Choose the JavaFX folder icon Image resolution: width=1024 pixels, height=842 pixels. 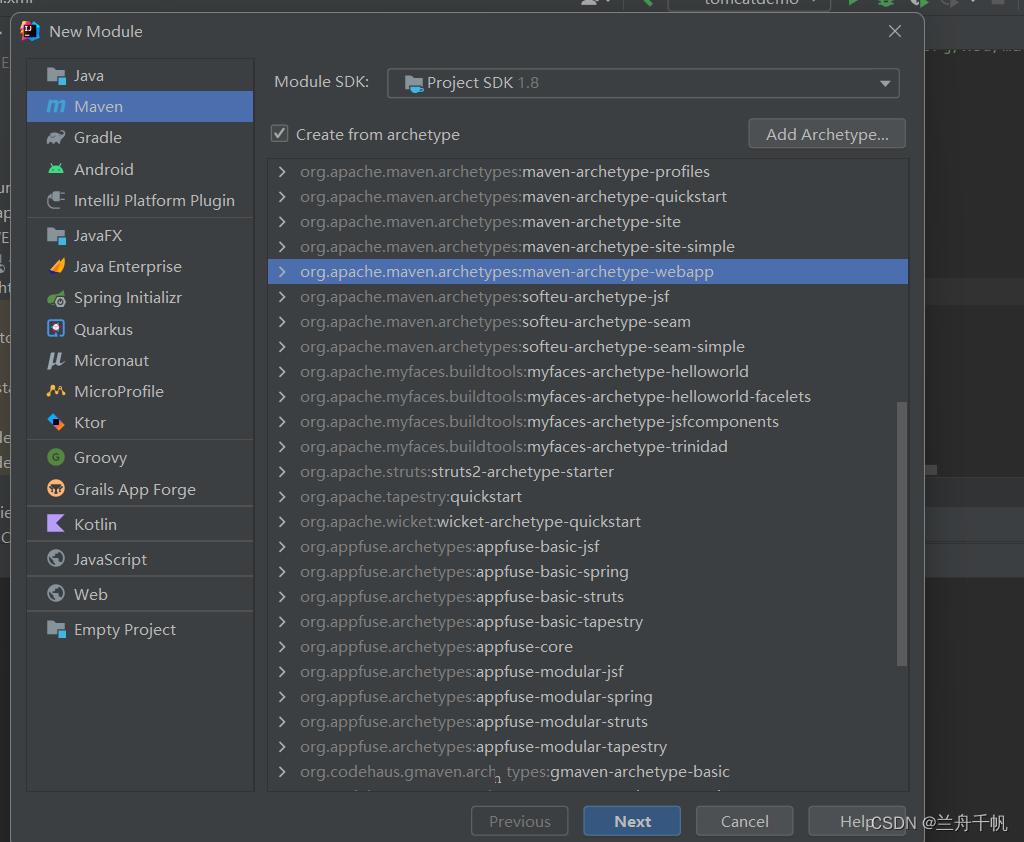pyautogui.click(x=56, y=236)
